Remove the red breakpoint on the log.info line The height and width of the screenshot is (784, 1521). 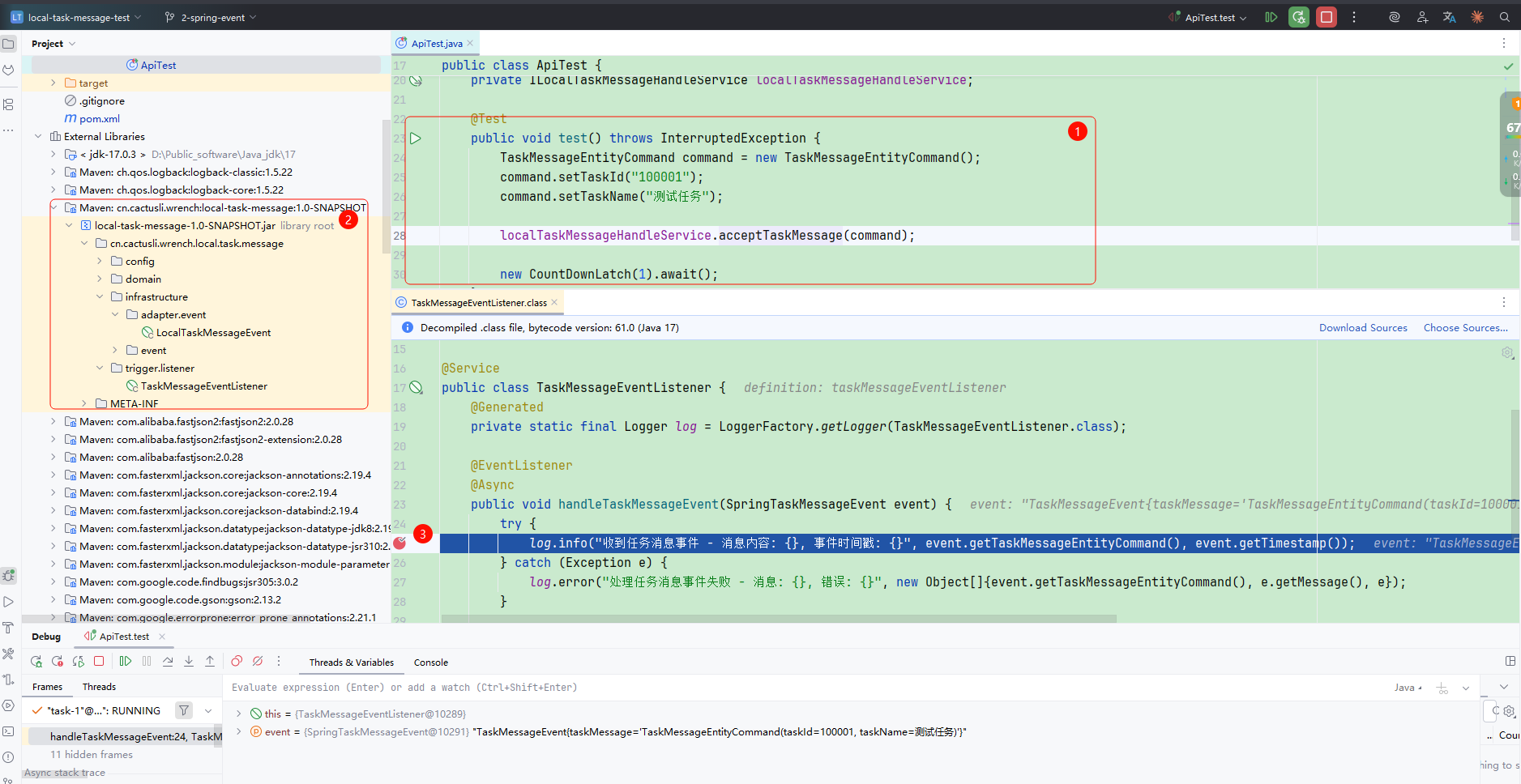click(399, 543)
